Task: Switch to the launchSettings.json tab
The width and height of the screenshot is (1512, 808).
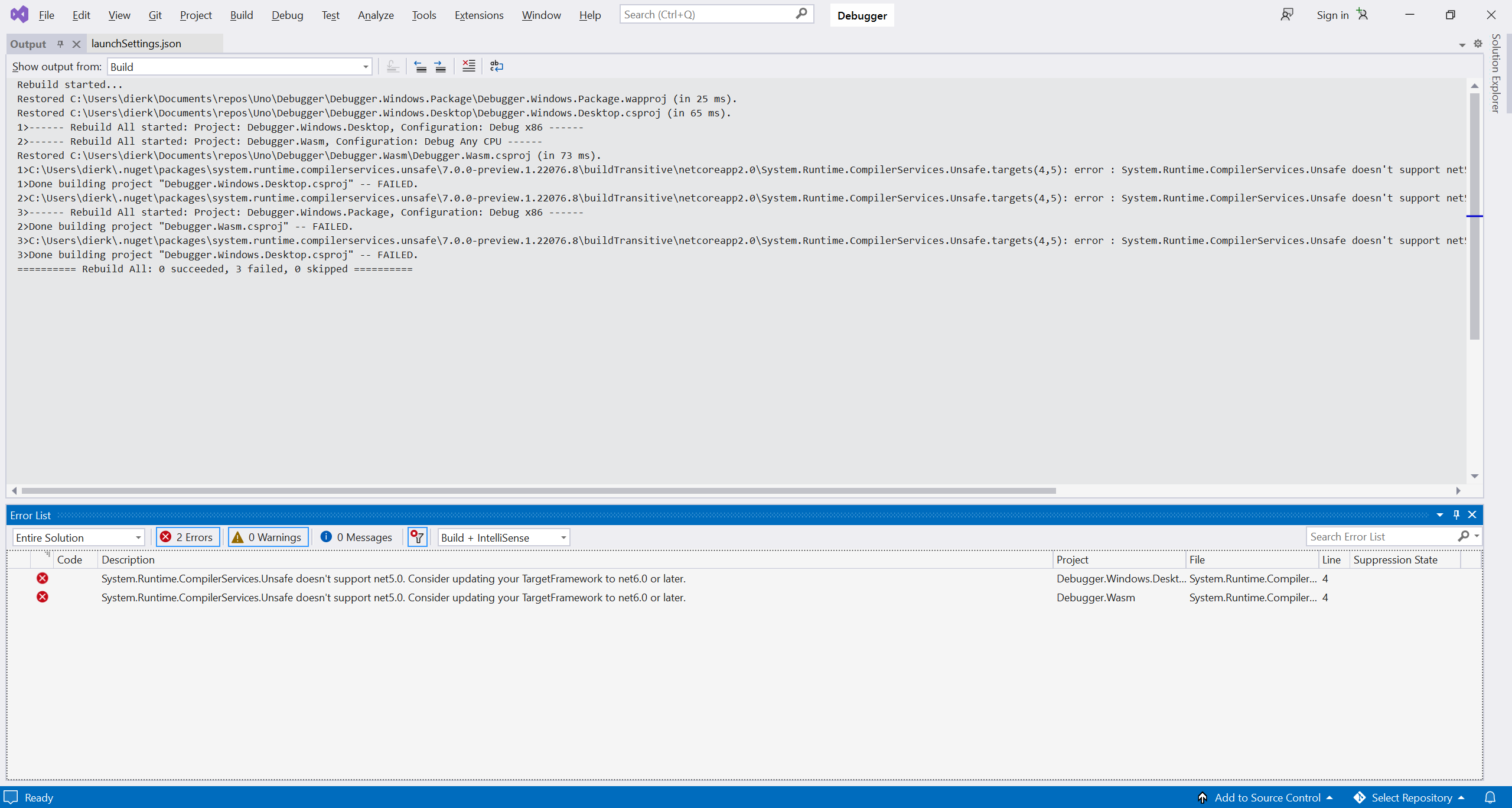Action: point(136,44)
